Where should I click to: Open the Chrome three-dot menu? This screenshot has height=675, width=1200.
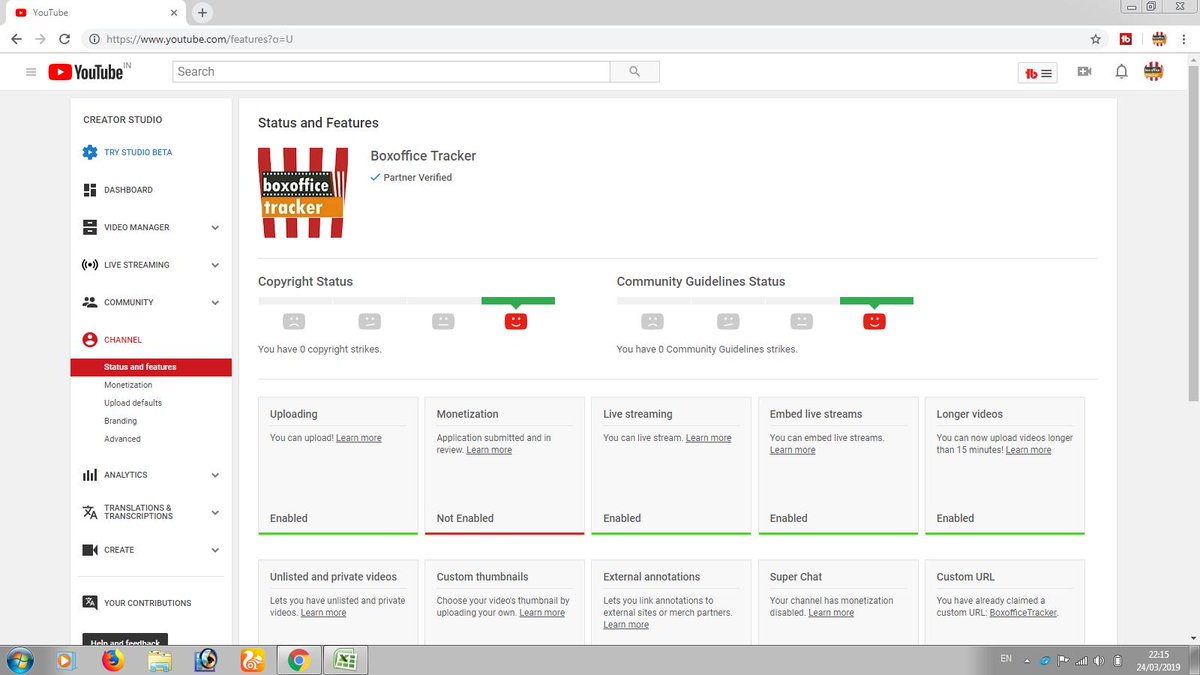click(x=1186, y=39)
